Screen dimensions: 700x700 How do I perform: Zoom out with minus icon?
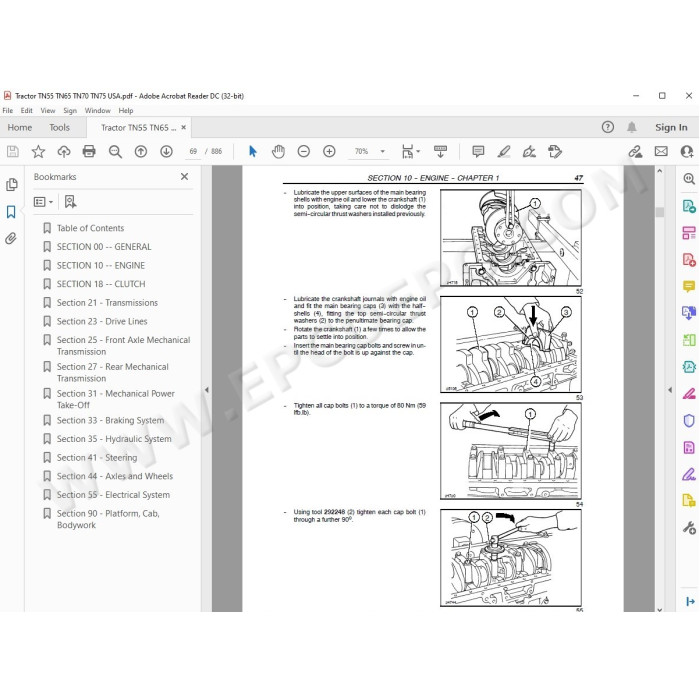(304, 152)
